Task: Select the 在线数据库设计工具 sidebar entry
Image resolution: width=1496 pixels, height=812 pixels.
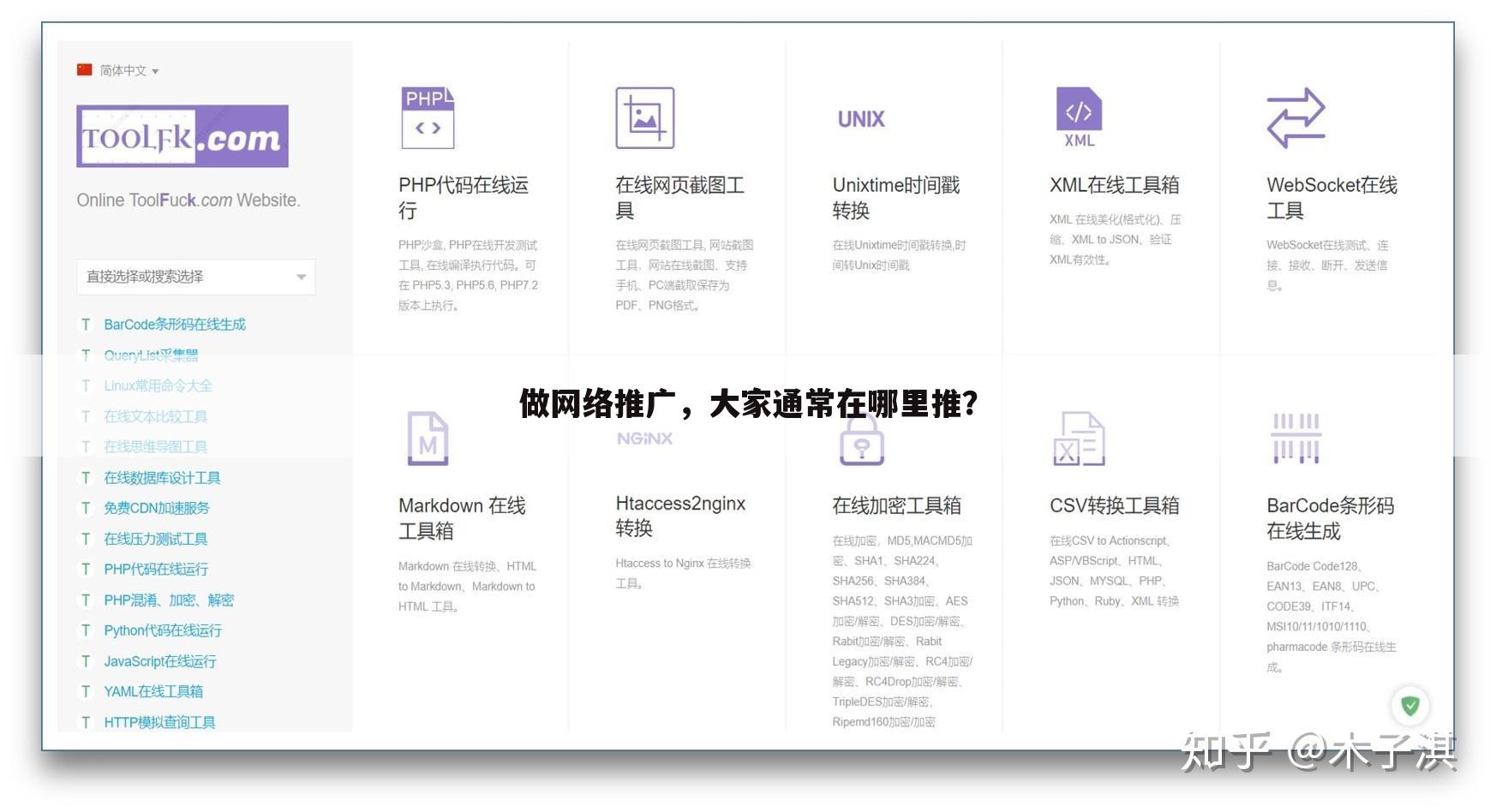Action: 162,477
